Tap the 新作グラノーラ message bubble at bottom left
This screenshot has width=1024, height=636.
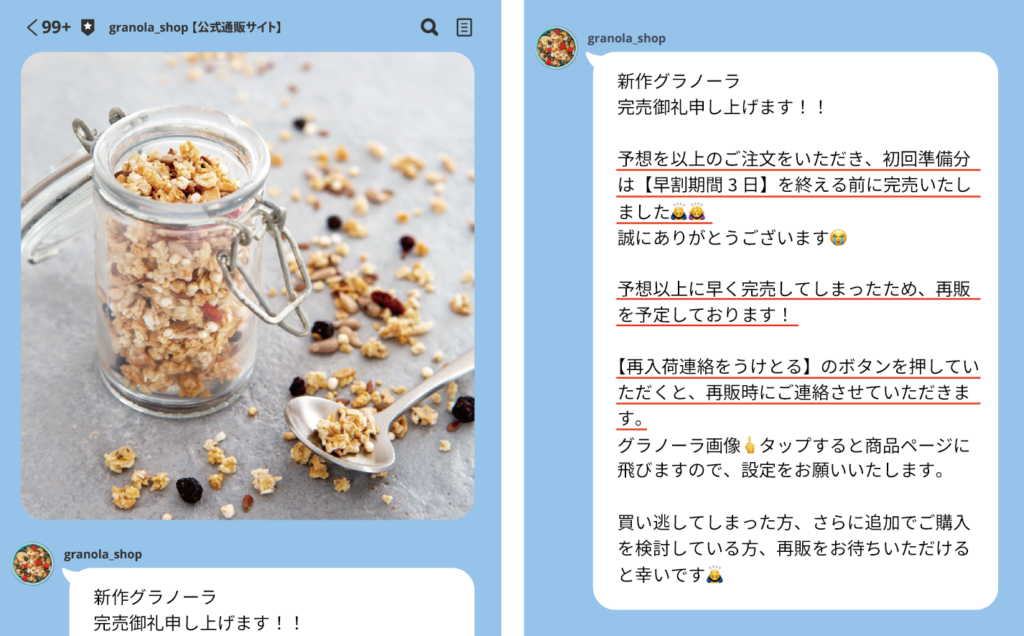click(272, 602)
